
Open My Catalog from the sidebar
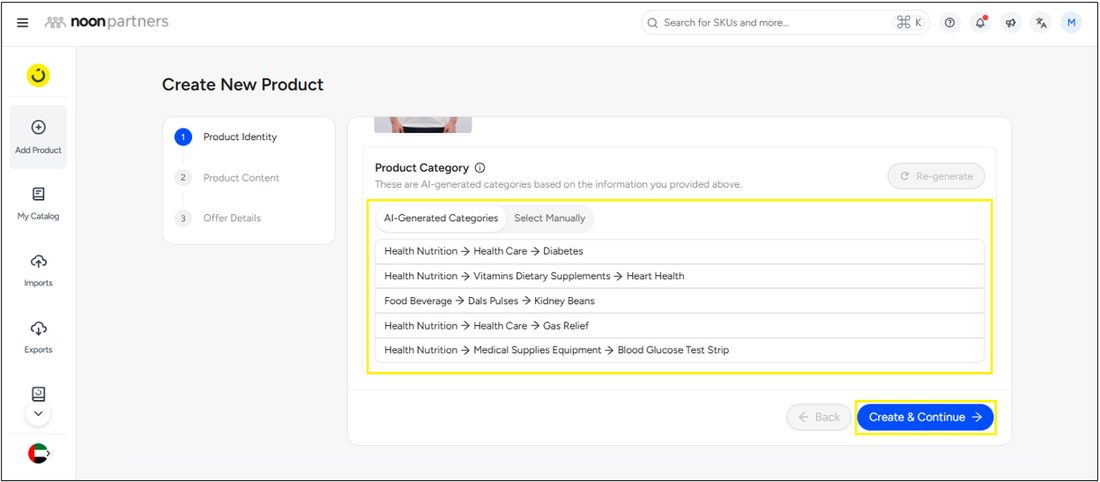pyautogui.click(x=39, y=203)
